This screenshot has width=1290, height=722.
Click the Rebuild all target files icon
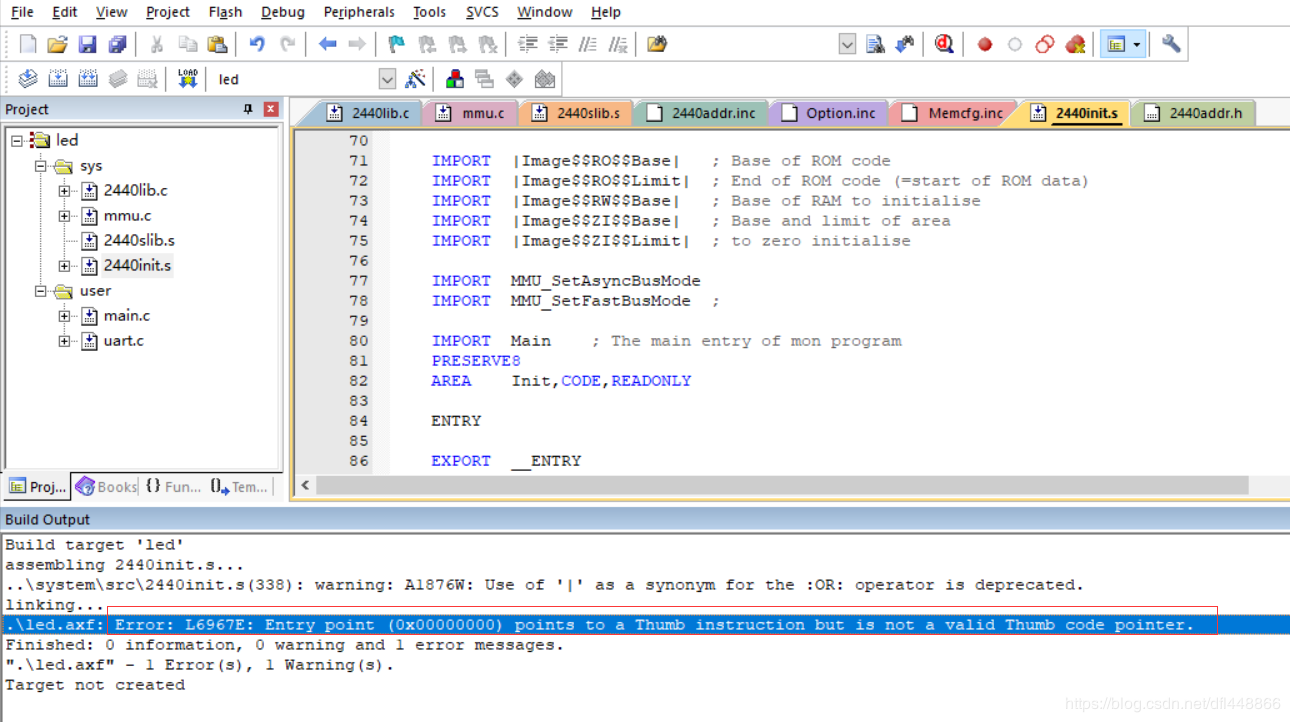coord(88,79)
